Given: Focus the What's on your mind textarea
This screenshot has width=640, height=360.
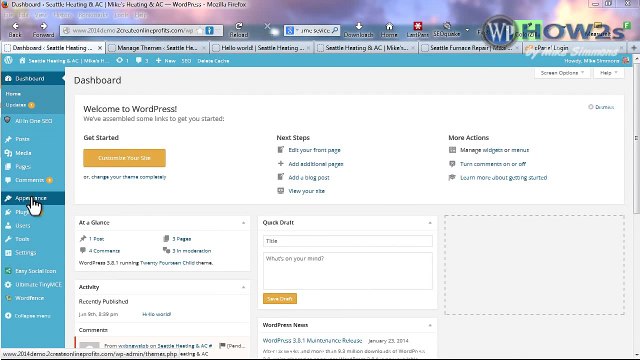Looking at the screenshot, I should point(348,271).
